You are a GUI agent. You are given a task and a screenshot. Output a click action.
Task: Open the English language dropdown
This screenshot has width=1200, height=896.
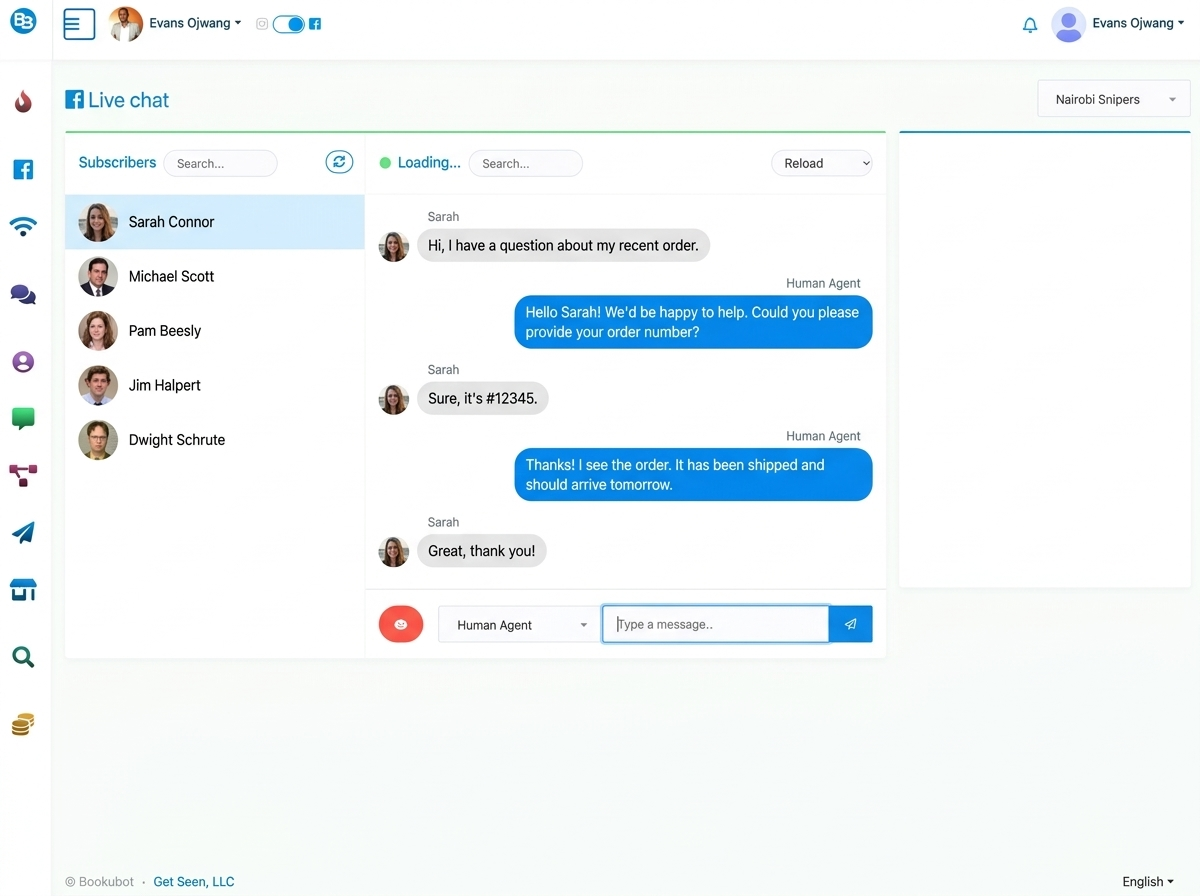coord(1148,881)
